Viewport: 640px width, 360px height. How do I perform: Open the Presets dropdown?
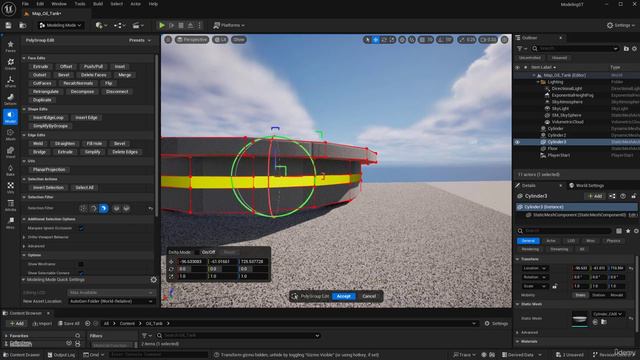pos(140,40)
